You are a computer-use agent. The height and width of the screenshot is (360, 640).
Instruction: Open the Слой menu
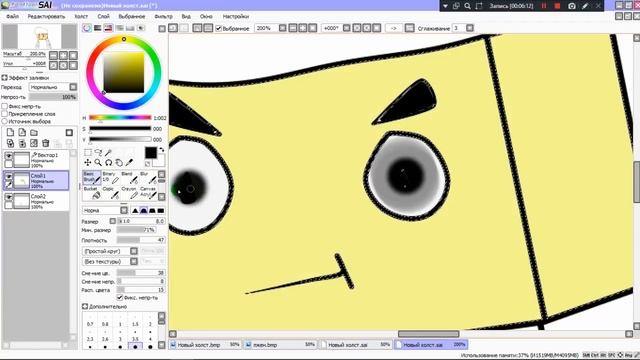pyautogui.click(x=103, y=16)
